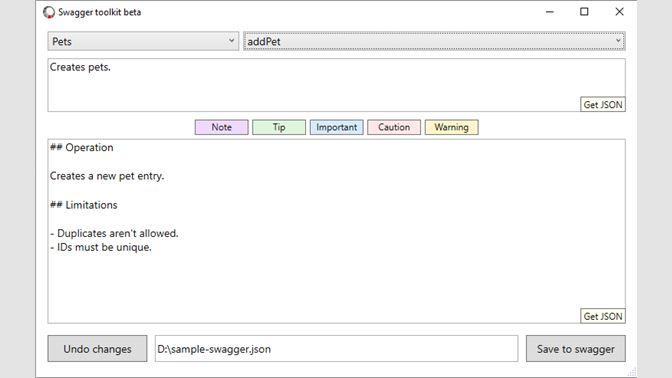Click the 'Creates a new pet entry.' line

(x=107, y=176)
